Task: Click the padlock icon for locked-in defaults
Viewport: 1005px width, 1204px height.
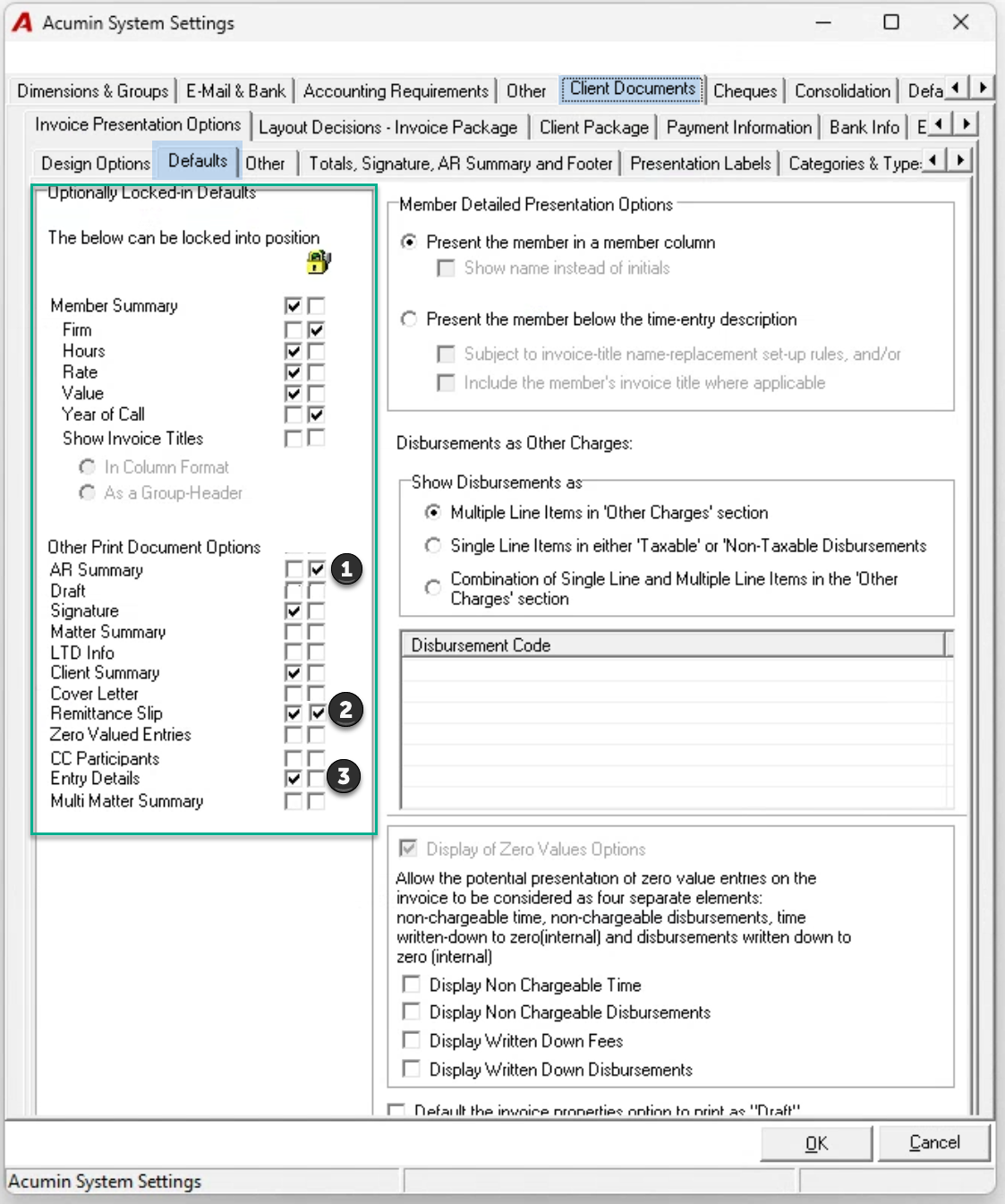Action: pyautogui.click(x=318, y=262)
